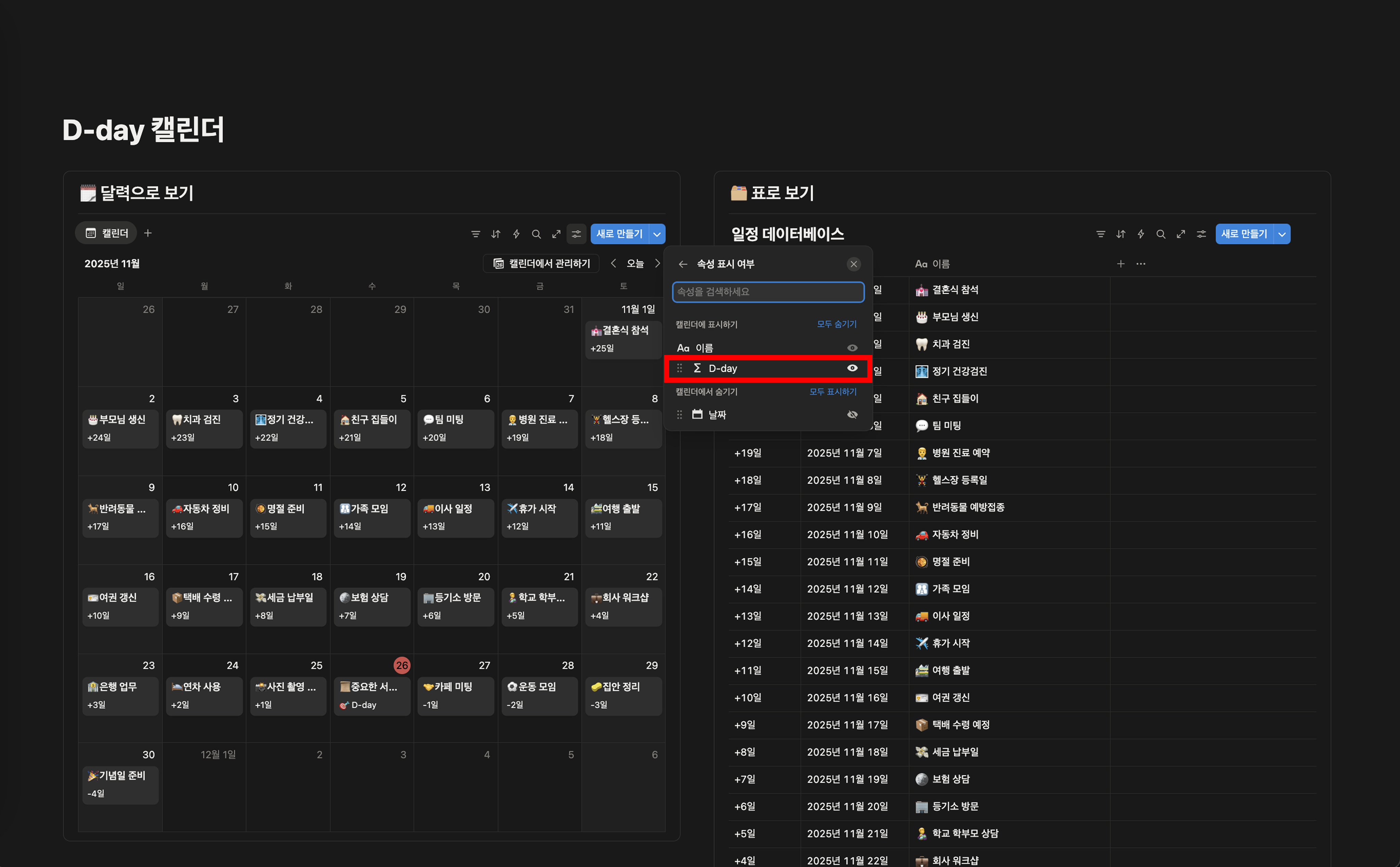The width and height of the screenshot is (1400, 867).
Task: Expand the calendar view to full page
Action: coord(556,234)
